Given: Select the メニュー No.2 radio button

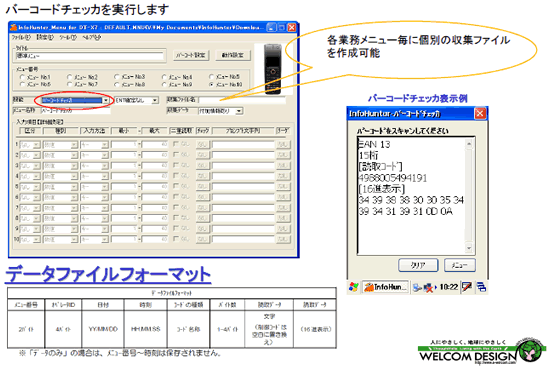Looking at the screenshot, I should click(69, 77).
